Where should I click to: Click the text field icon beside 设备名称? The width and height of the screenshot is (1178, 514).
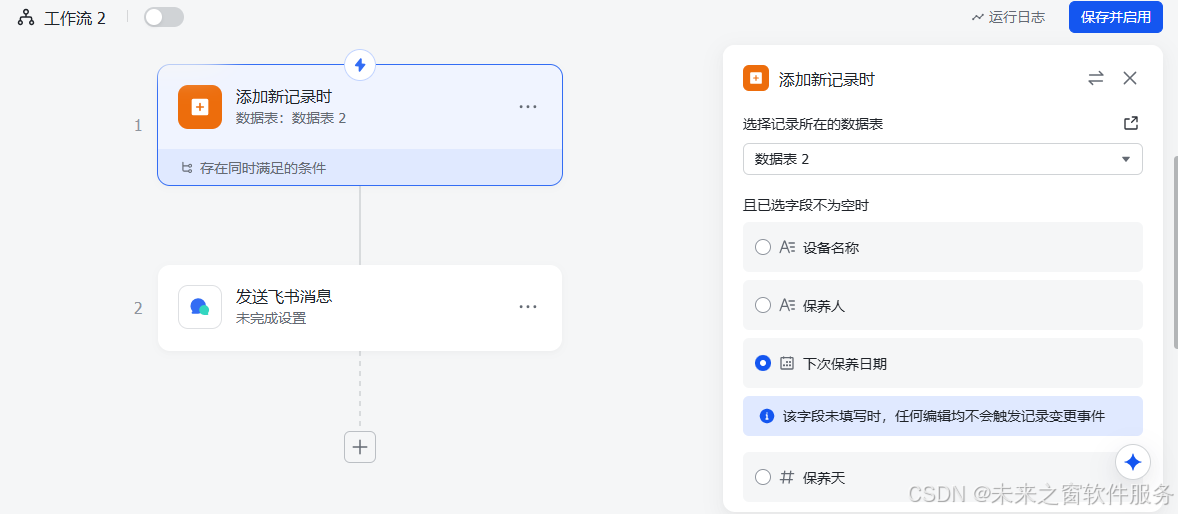pyautogui.click(x=787, y=246)
